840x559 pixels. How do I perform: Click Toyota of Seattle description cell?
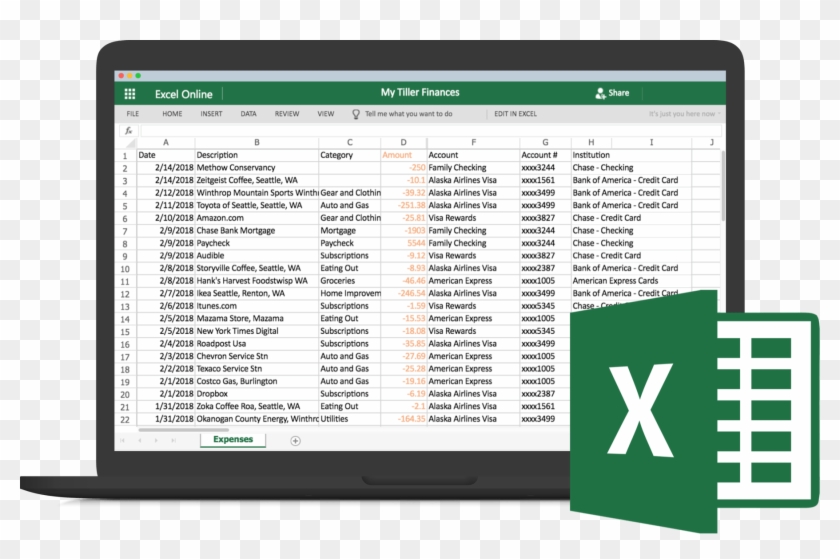[257, 205]
